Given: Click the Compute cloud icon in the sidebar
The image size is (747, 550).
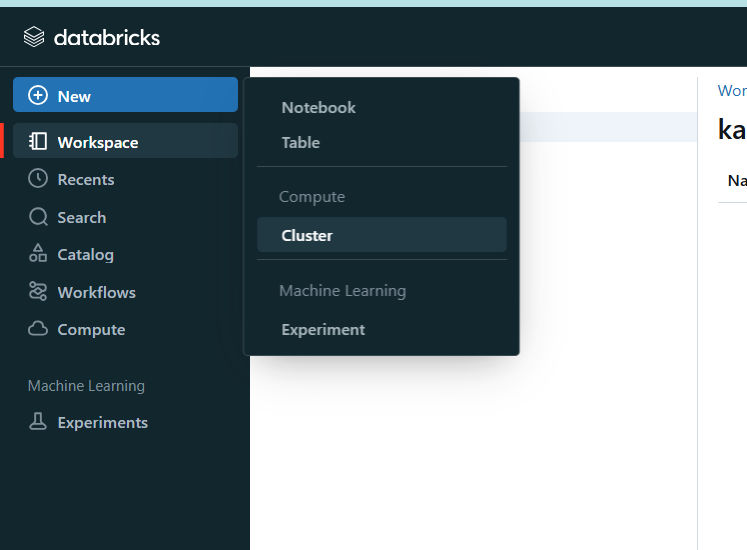Looking at the screenshot, I should pyautogui.click(x=38, y=329).
